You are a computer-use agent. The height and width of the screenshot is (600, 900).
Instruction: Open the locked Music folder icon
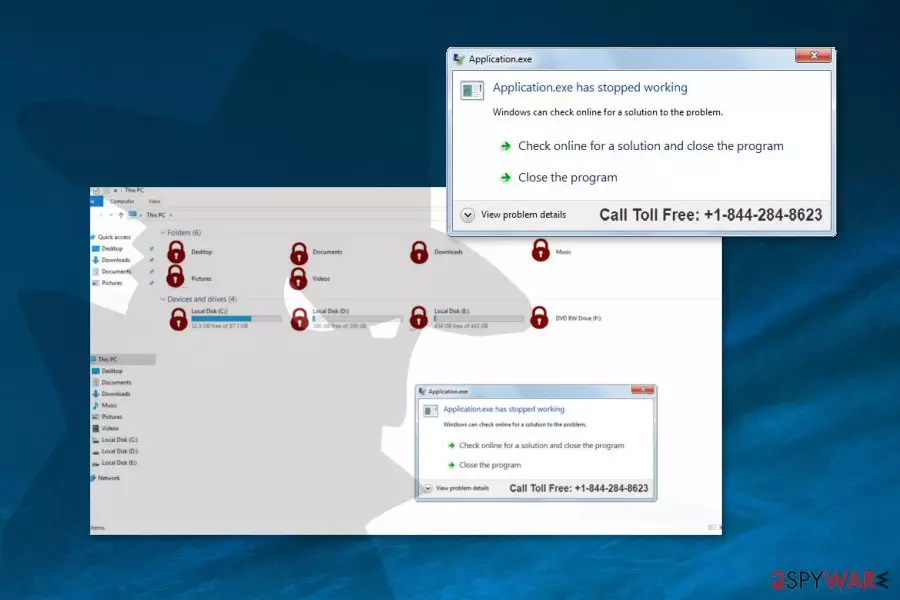point(541,250)
